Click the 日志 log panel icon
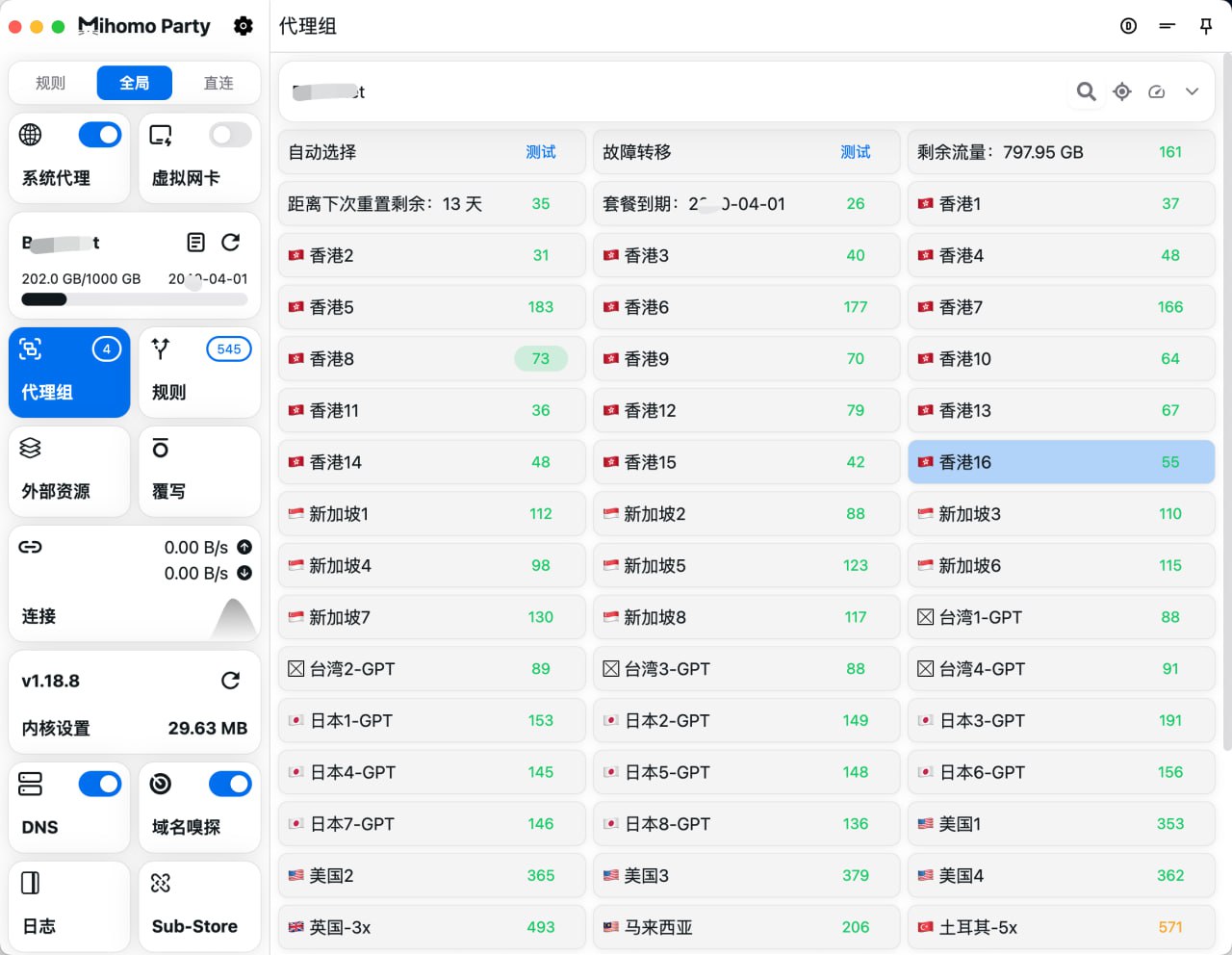Image resolution: width=1232 pixels, height=955 pixels. click(31, 883)
